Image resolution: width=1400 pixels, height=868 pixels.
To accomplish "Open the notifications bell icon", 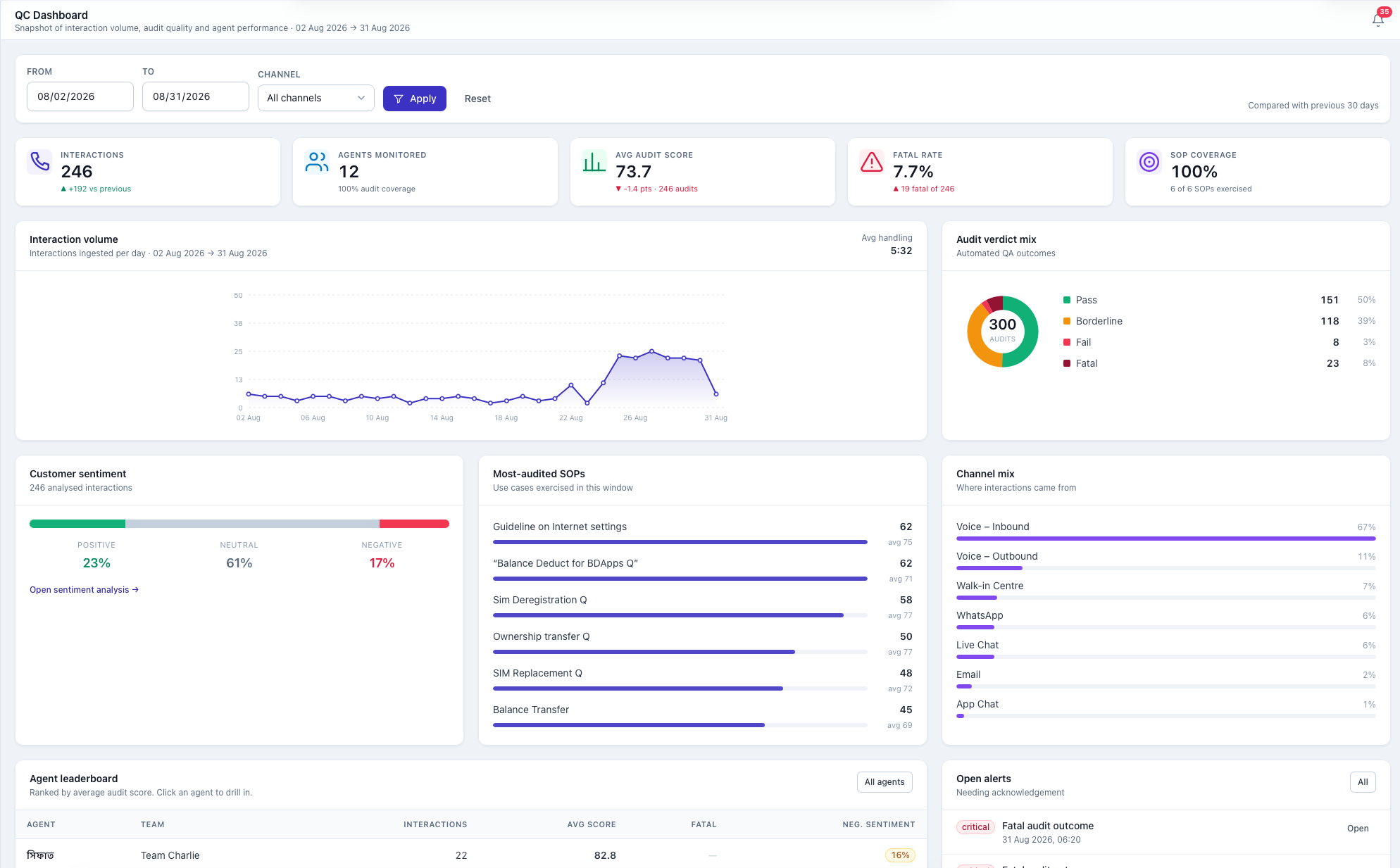I will [x=1378, y=20].
